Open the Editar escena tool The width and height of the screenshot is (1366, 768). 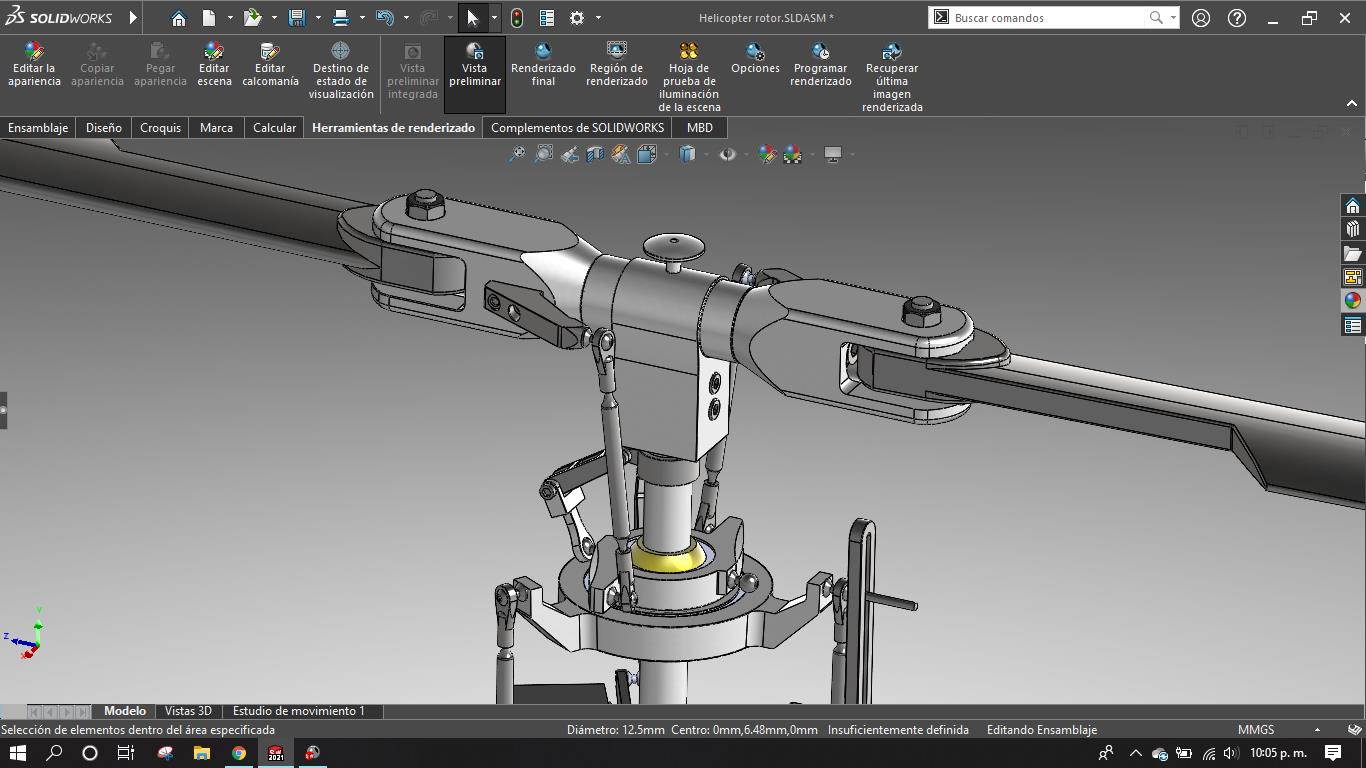214,65
